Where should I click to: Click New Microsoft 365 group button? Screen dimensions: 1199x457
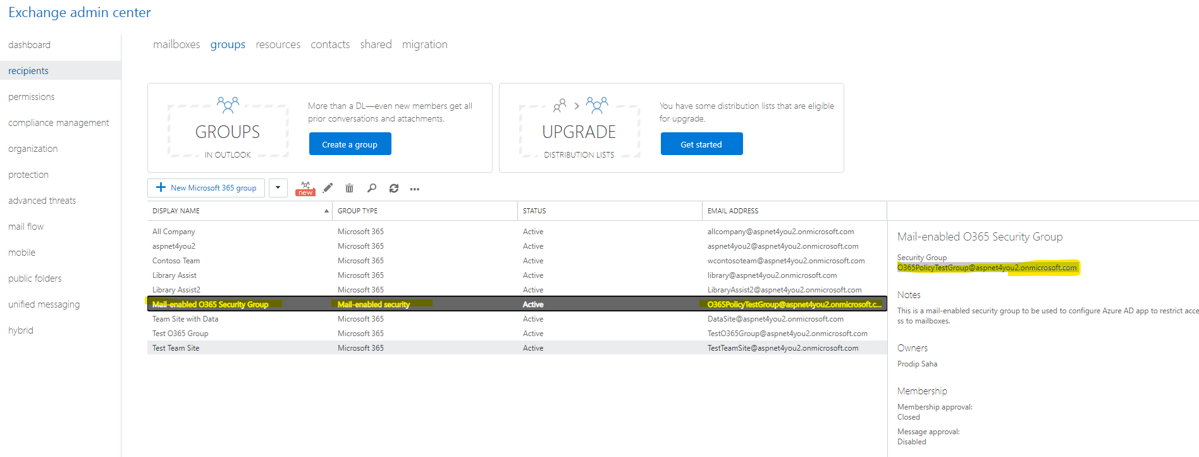click(206, 187)
